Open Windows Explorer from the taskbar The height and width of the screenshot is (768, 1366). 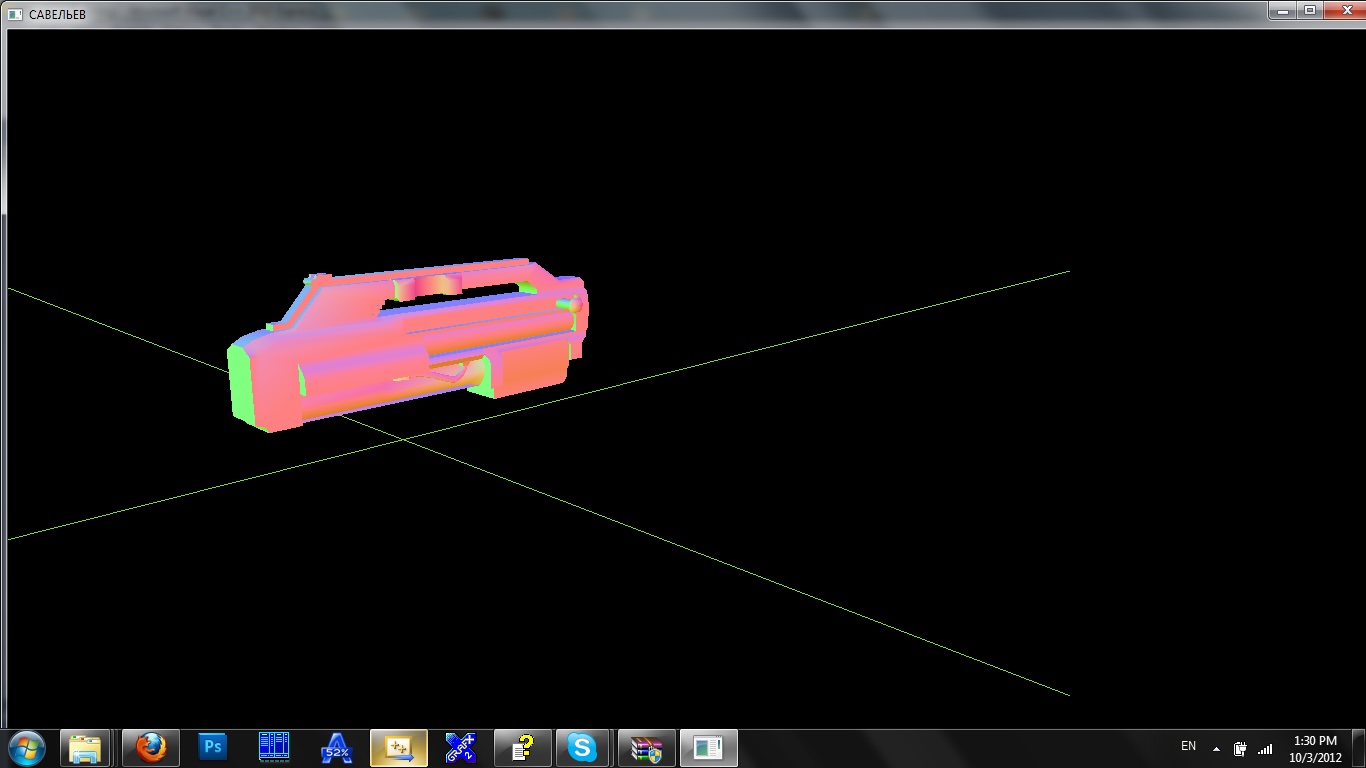point(86,748)
